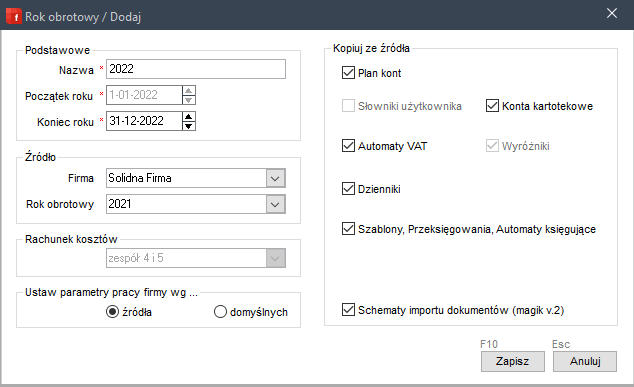Select the źródła radio option
634x387 pixels.
click(x=112, y=312)
